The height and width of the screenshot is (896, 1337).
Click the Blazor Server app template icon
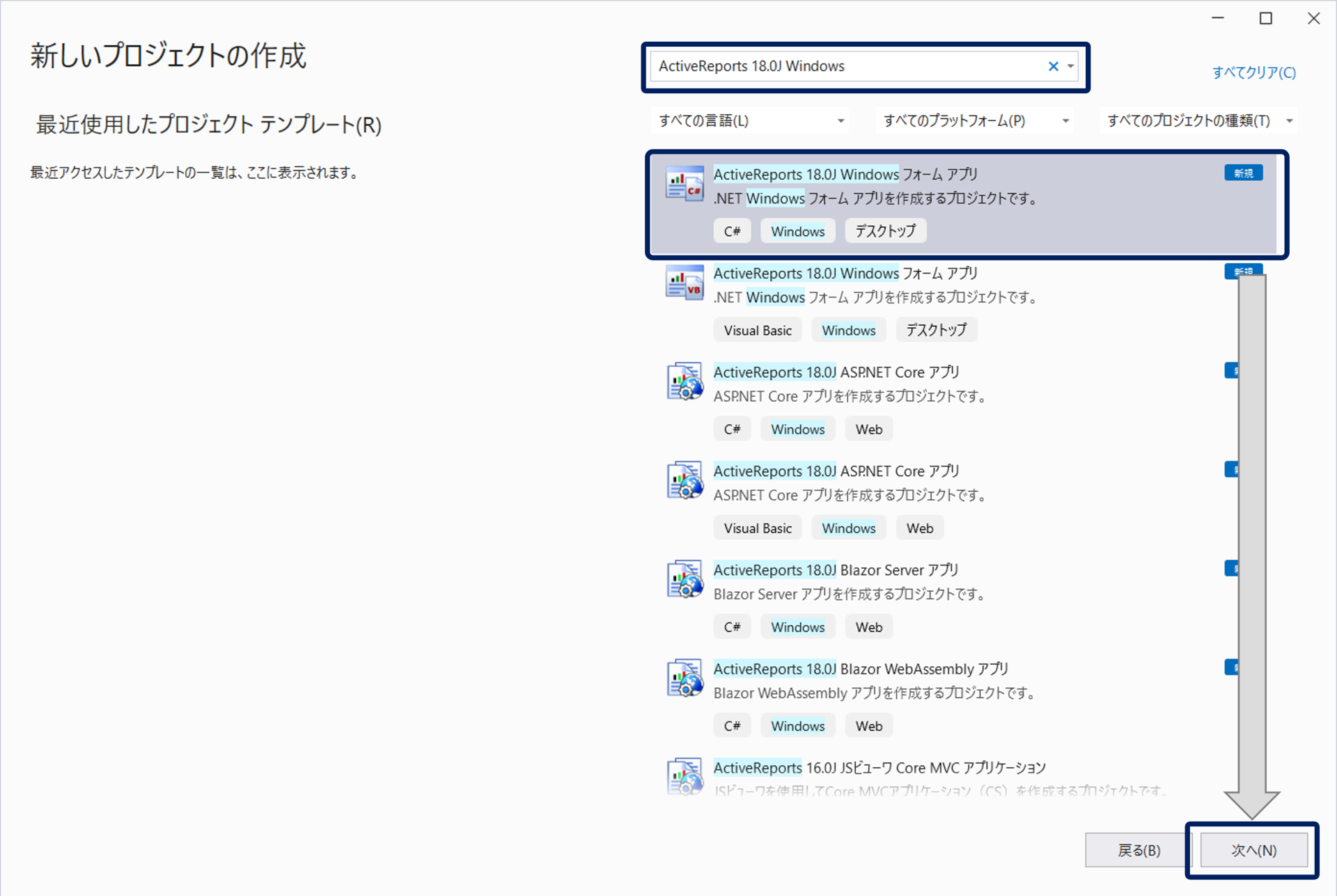(x=684, y=579)
